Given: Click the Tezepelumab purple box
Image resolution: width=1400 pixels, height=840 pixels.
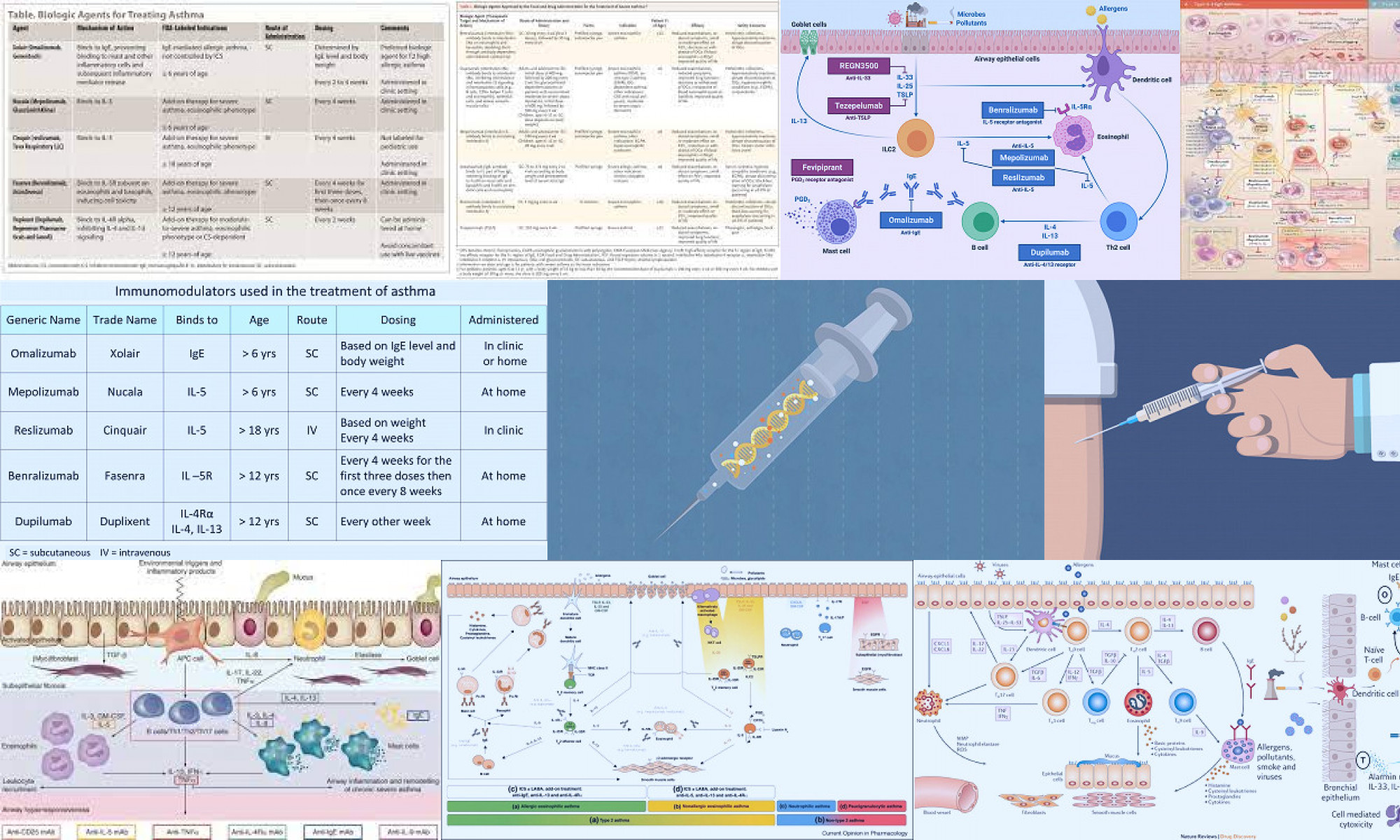Looking at the screenshot, I should pos(858,106).
